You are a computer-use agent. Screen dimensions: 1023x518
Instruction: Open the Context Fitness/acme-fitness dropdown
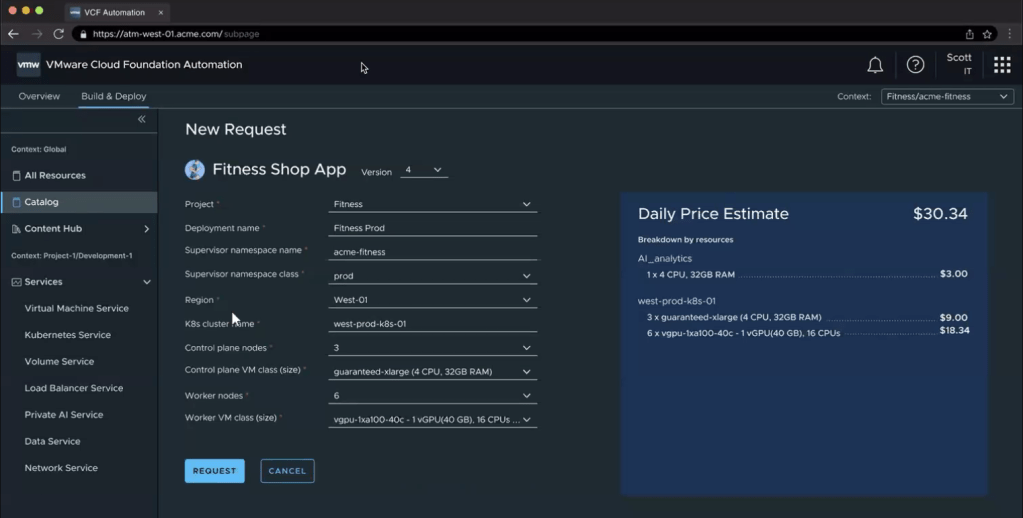947,97
